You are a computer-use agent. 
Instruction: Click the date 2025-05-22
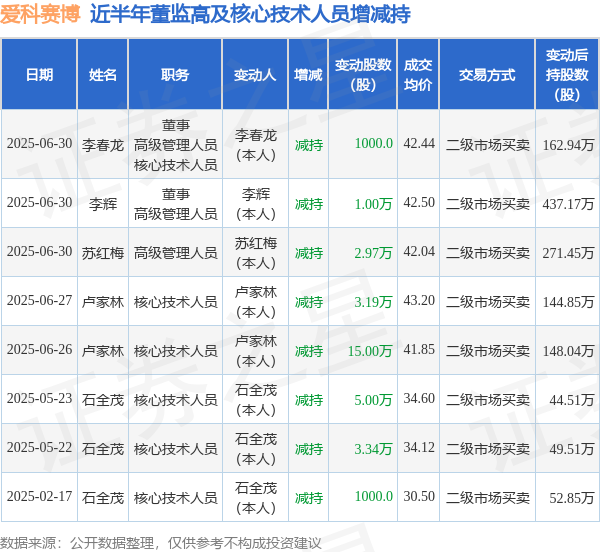tap(39, 447)
